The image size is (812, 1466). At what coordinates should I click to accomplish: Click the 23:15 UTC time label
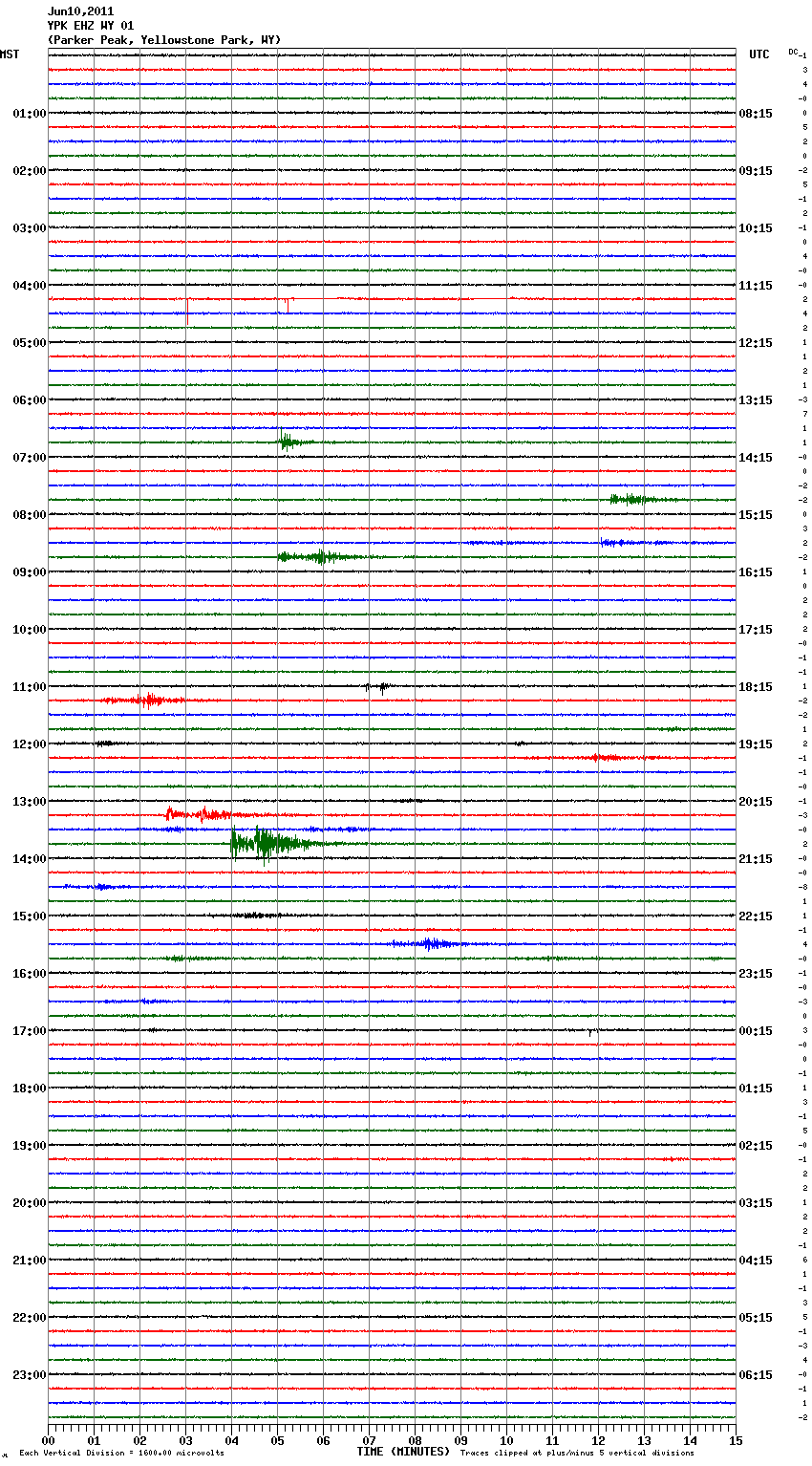(756, 974)
